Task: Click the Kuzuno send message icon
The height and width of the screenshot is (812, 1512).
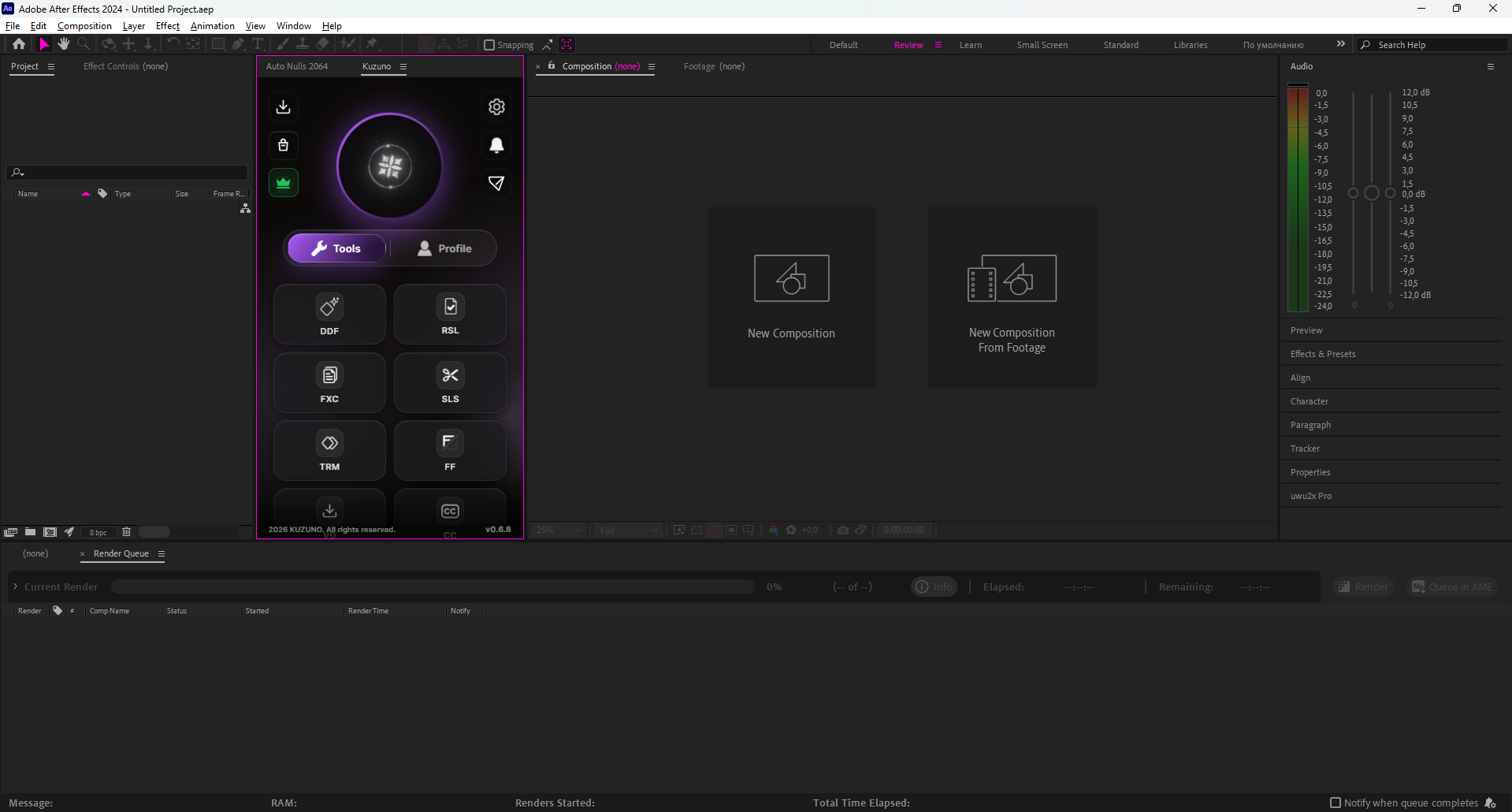Action: (x=496, y=183)
